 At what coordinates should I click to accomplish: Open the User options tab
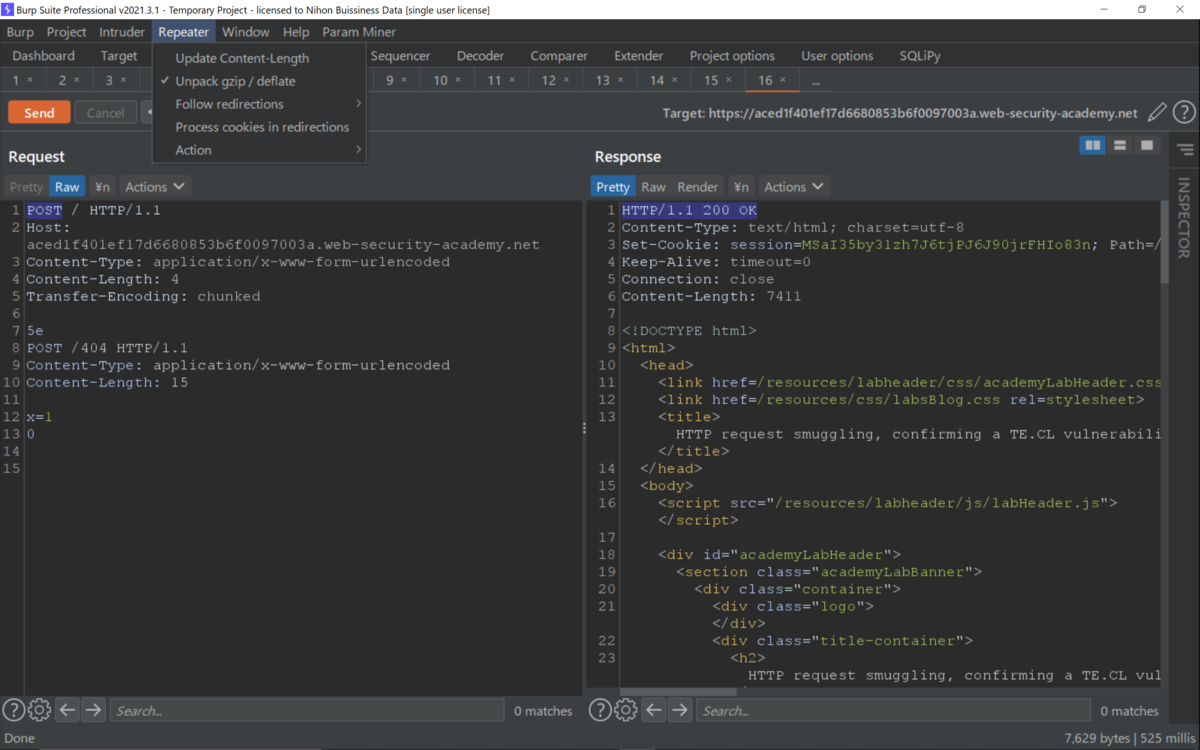(x=837, y=56)
